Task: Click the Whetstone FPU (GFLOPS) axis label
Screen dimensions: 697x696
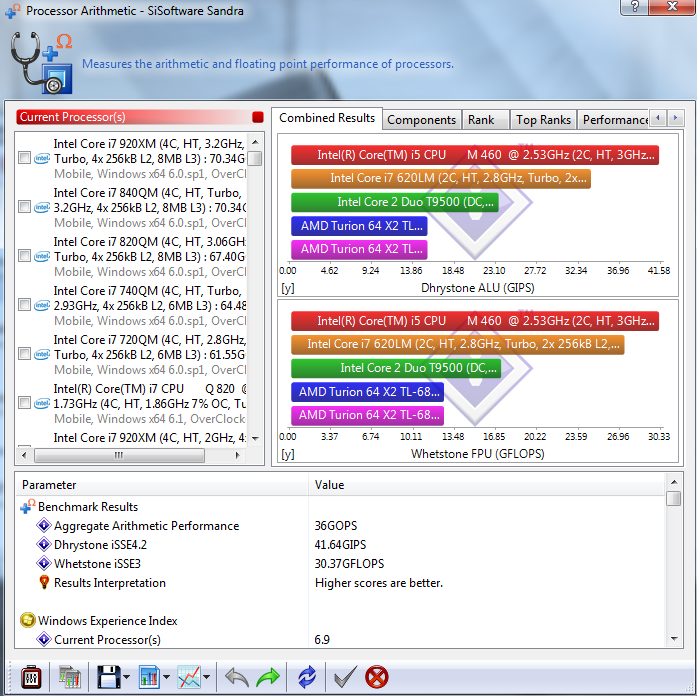Action: point(477,454)
